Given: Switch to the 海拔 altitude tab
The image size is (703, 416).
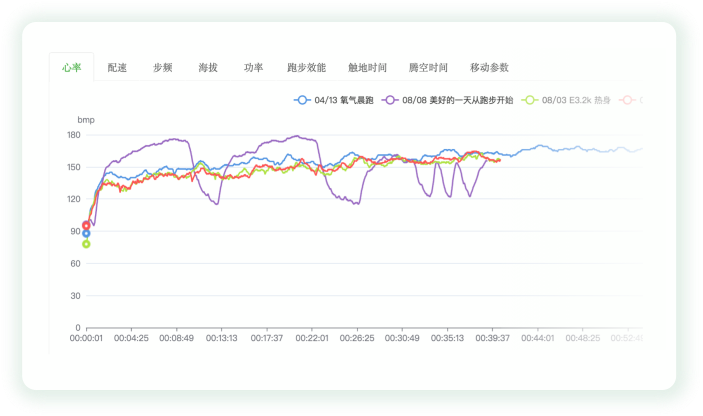Looking at the screenshot, I should [208, 67].
